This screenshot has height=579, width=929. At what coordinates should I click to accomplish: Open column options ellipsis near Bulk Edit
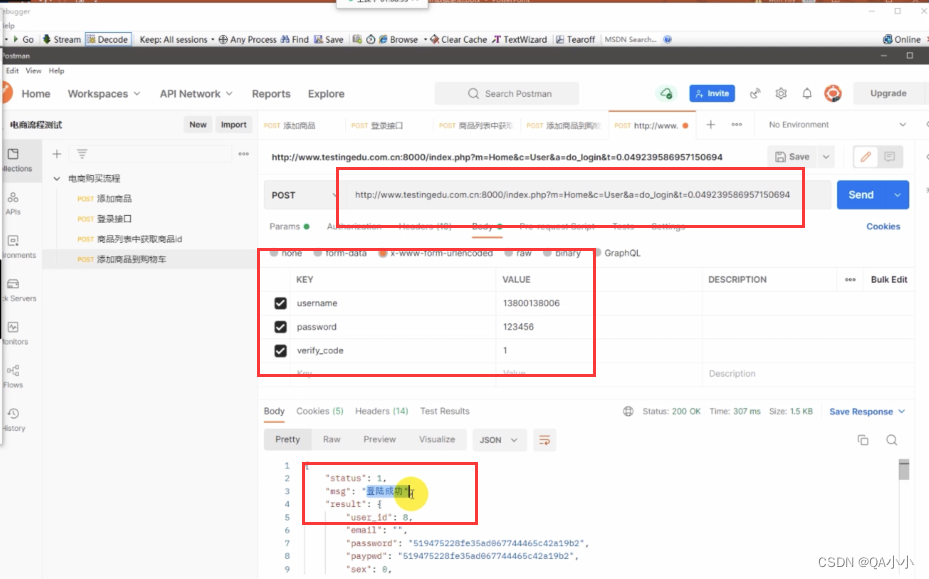pos(850,280)
